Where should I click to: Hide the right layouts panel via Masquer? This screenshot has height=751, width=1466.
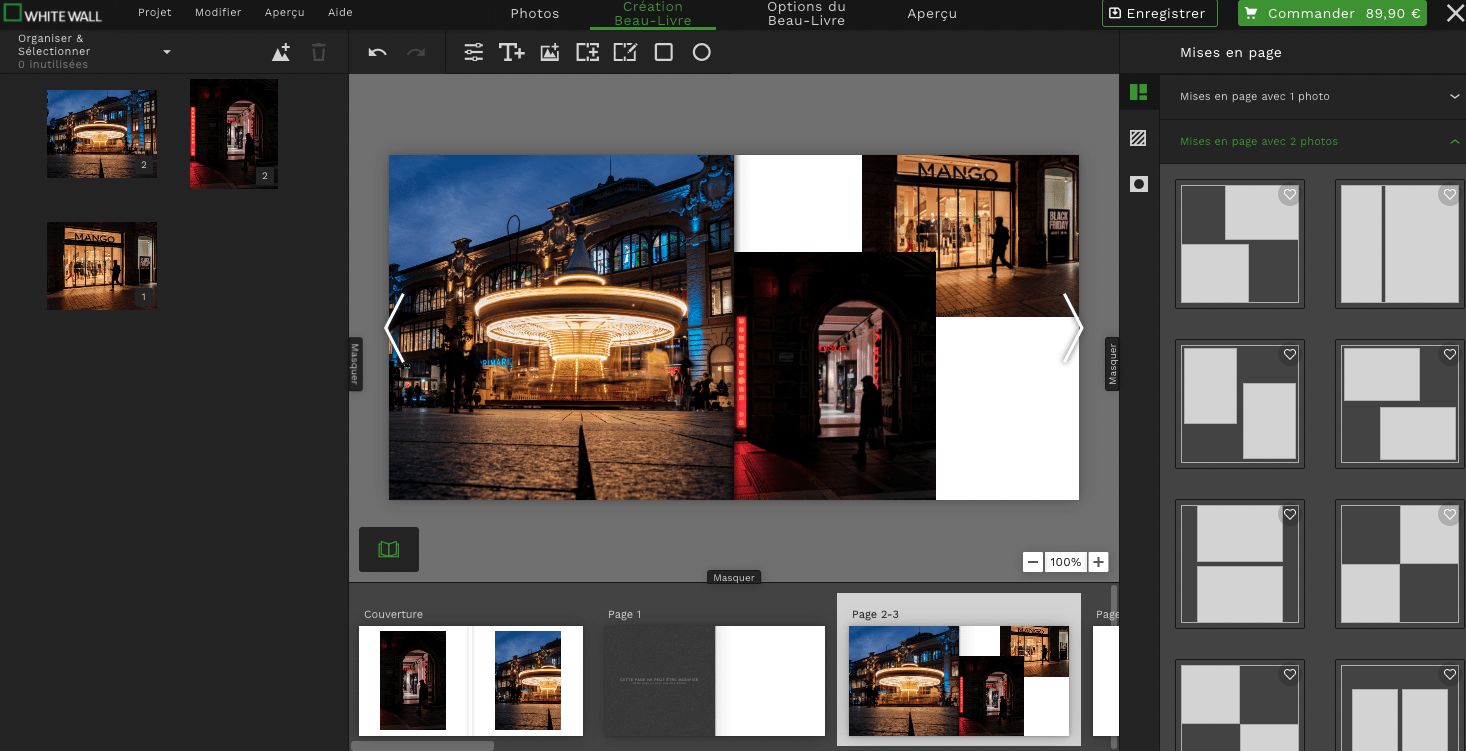(x=1112, y=364)
